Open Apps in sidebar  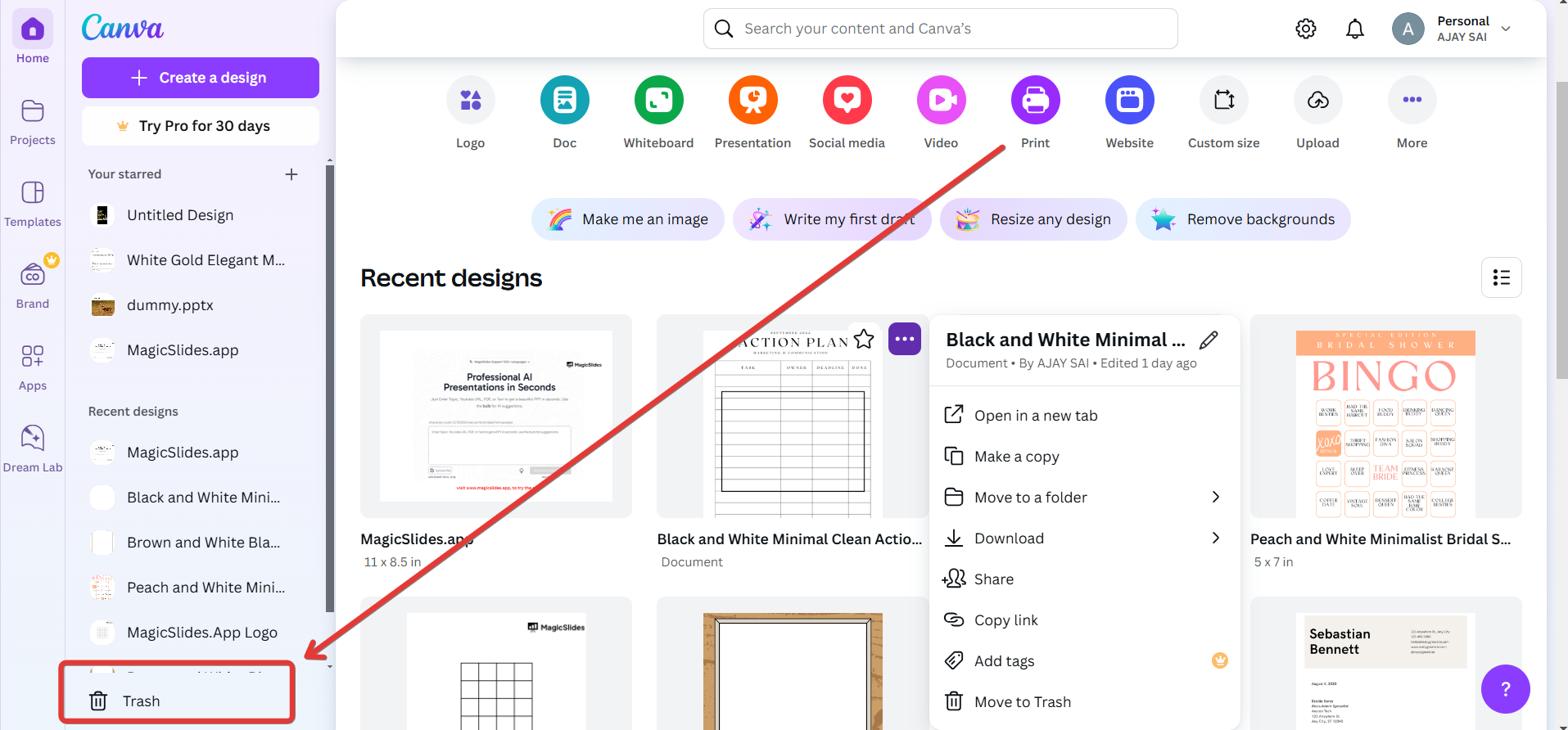pos(33,366)
